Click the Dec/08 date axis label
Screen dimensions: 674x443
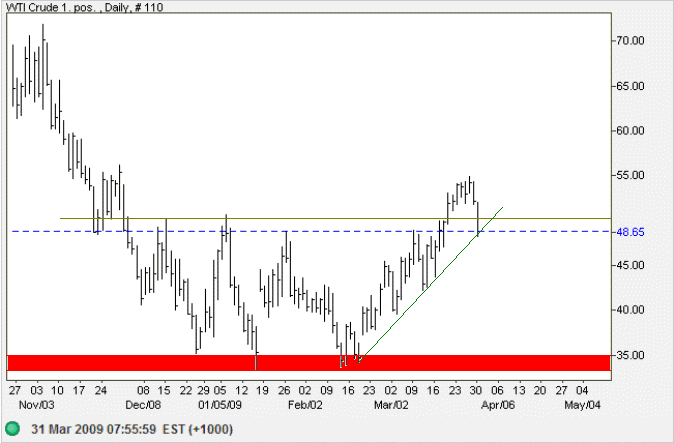pos(143,405)
